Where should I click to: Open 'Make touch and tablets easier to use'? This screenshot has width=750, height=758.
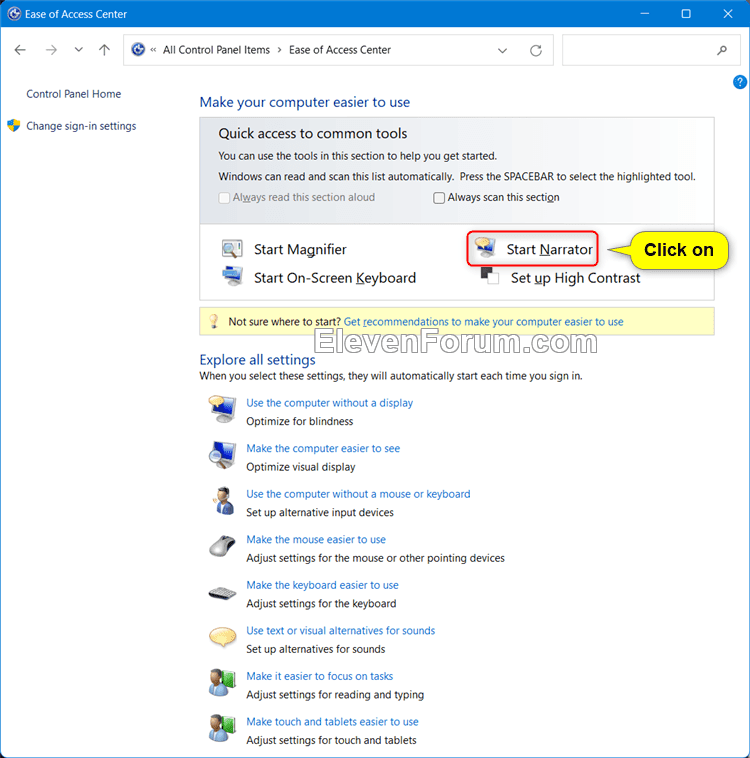(x=332, y=722)
